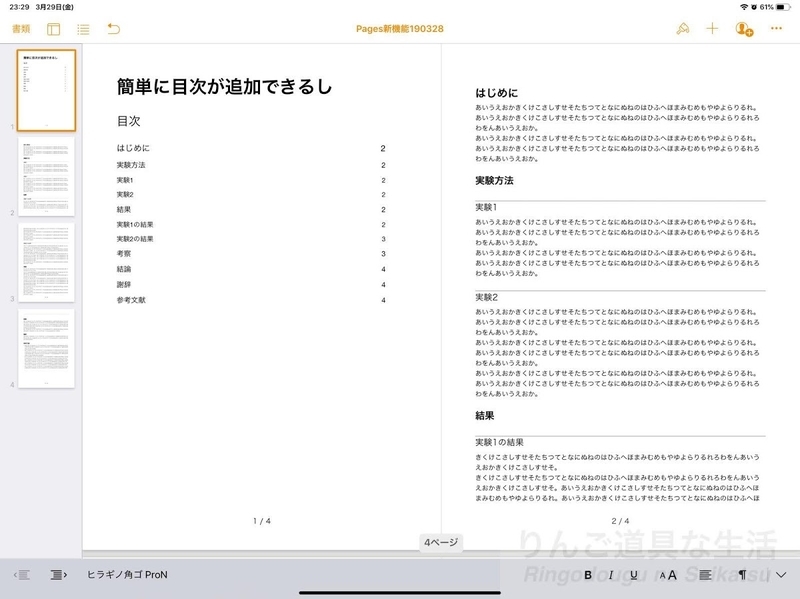Insert content using the plus icon
The image size is (800, 599).
coord(714,29)
